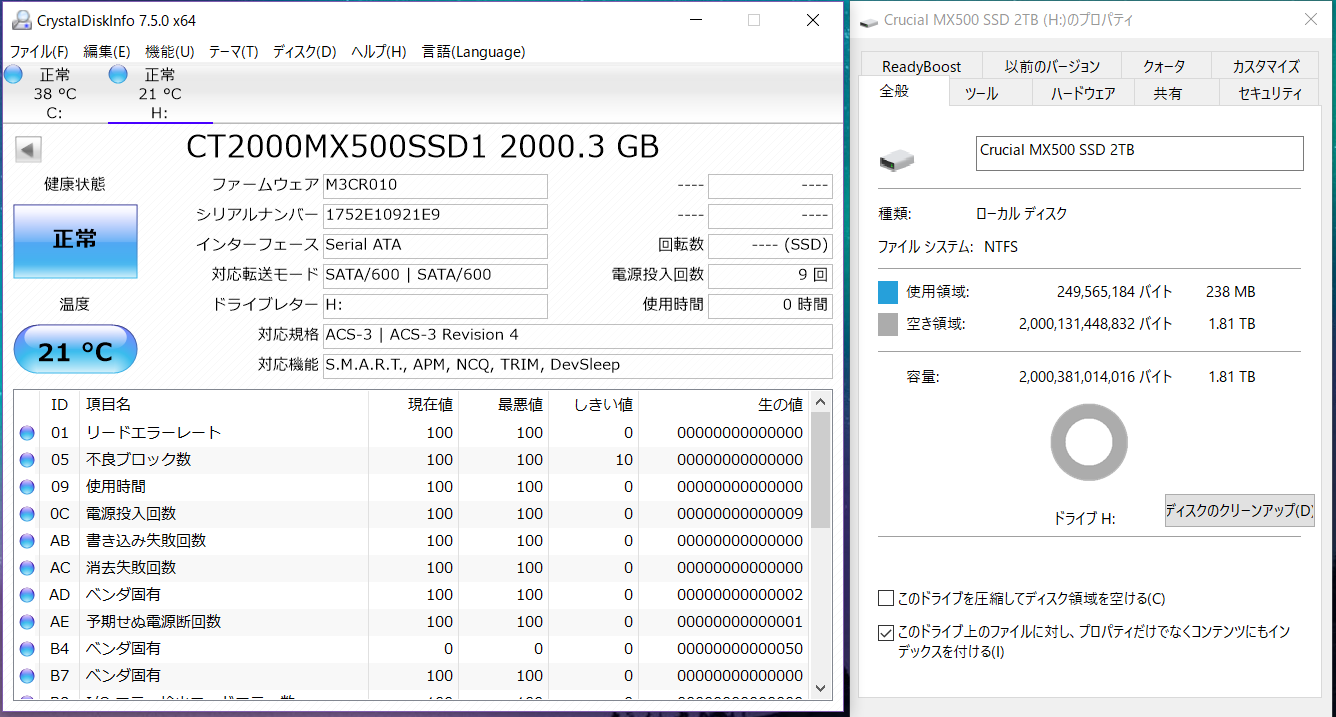
Task: Click the 正常 health status button
Action: coord(75,241)
